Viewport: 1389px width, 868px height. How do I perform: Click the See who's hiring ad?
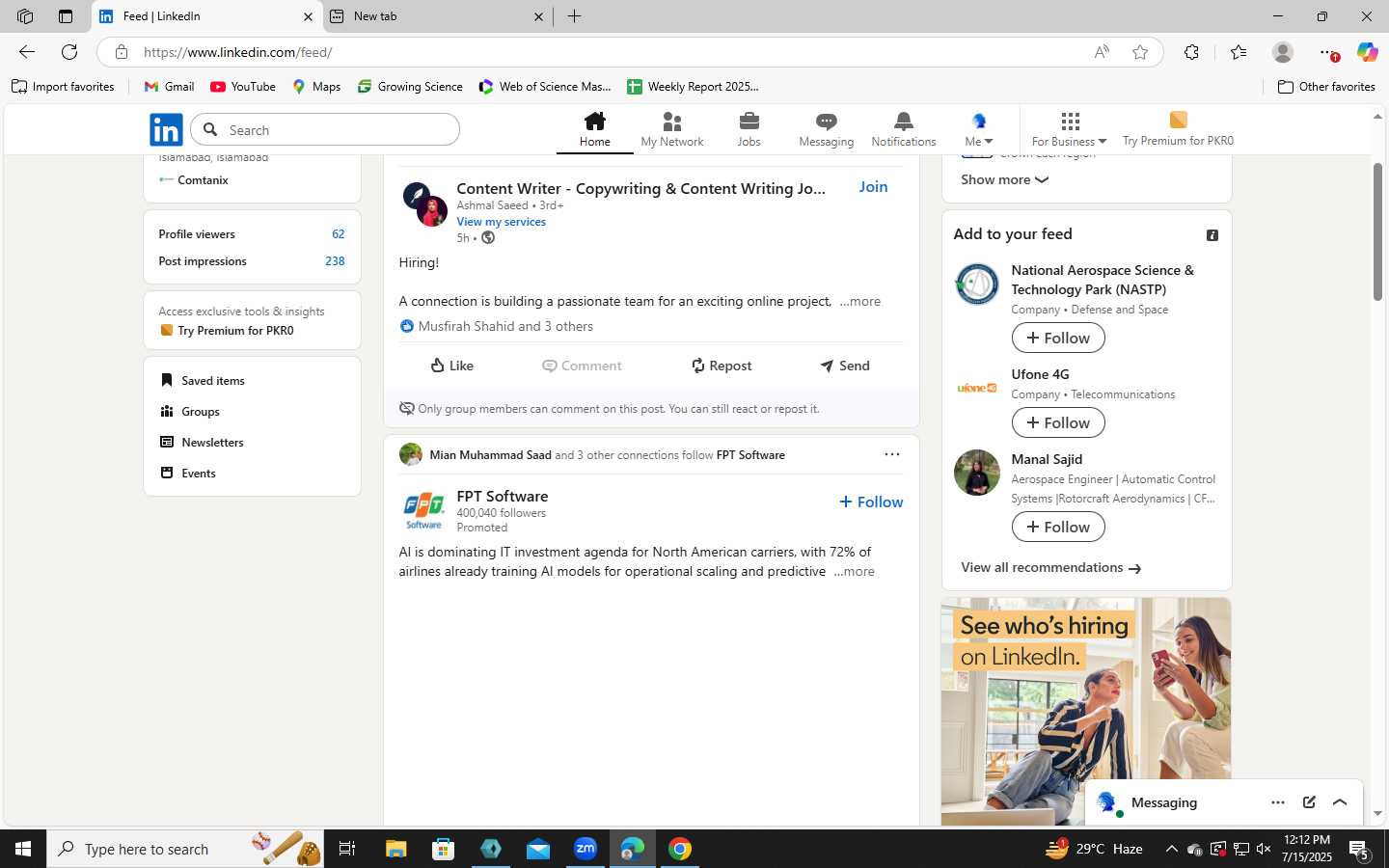[x=1086, y=712]
